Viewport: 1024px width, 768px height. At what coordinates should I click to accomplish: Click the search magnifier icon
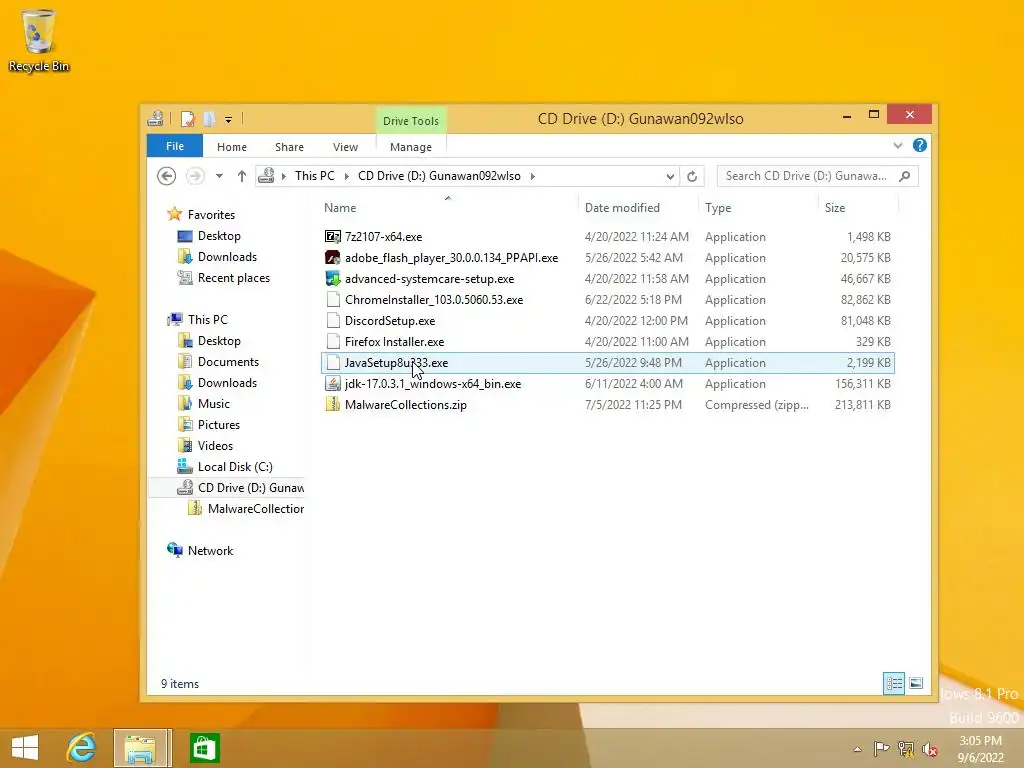click(x=904, y=176)
